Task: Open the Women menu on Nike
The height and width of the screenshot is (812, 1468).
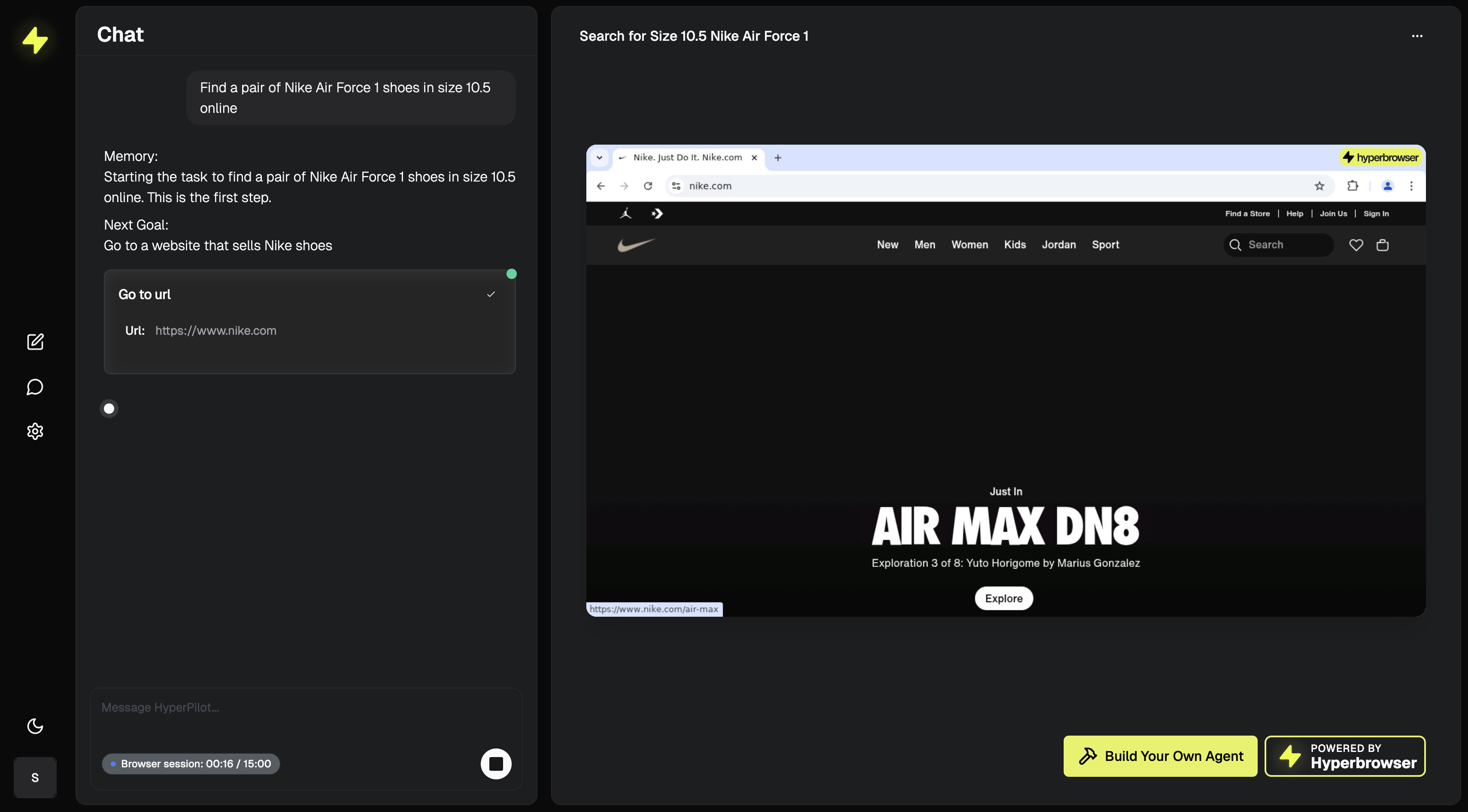Action: point(969,245)
